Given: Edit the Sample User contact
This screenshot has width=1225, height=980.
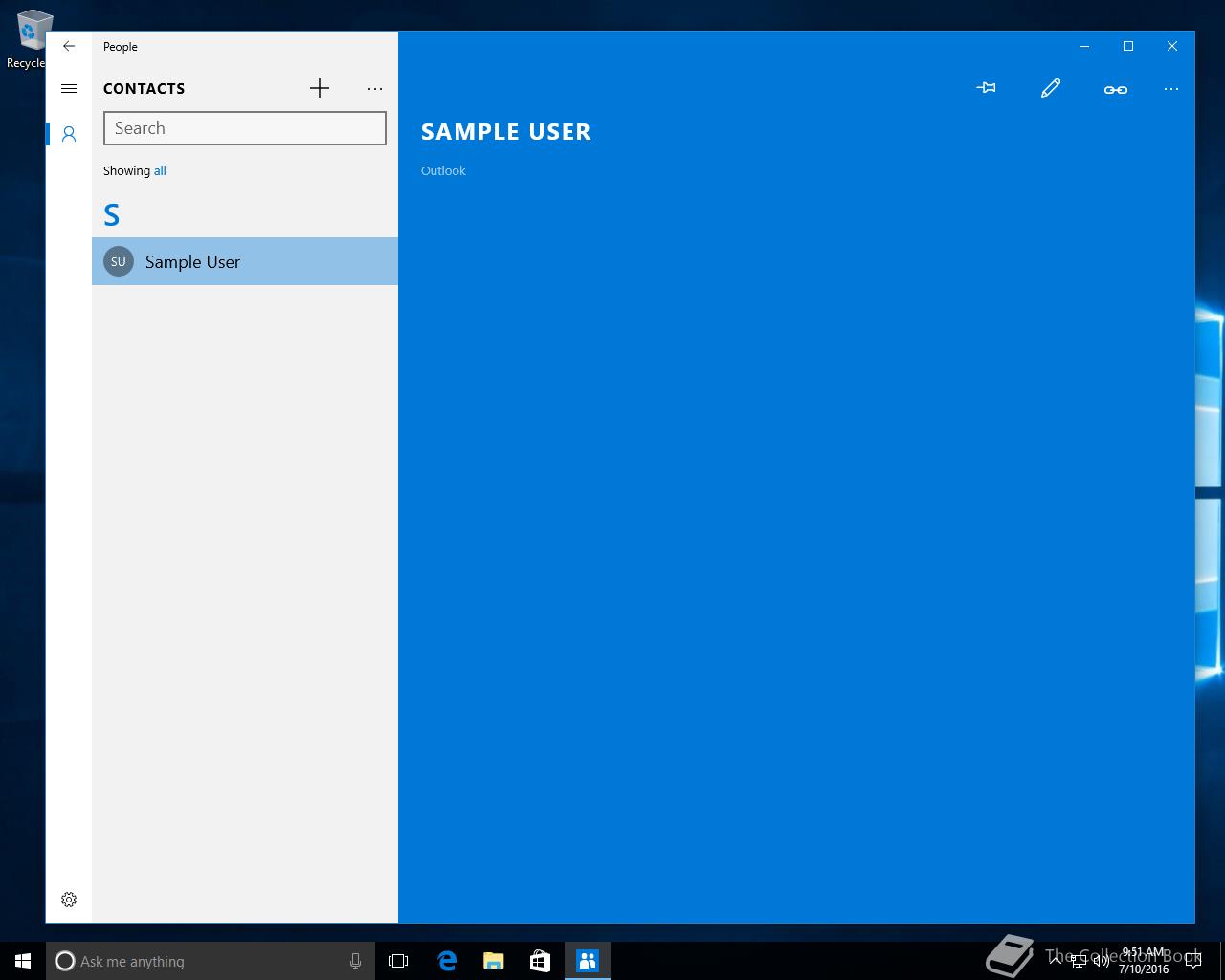Looking at the screenshot, I should click(1051, 88).
